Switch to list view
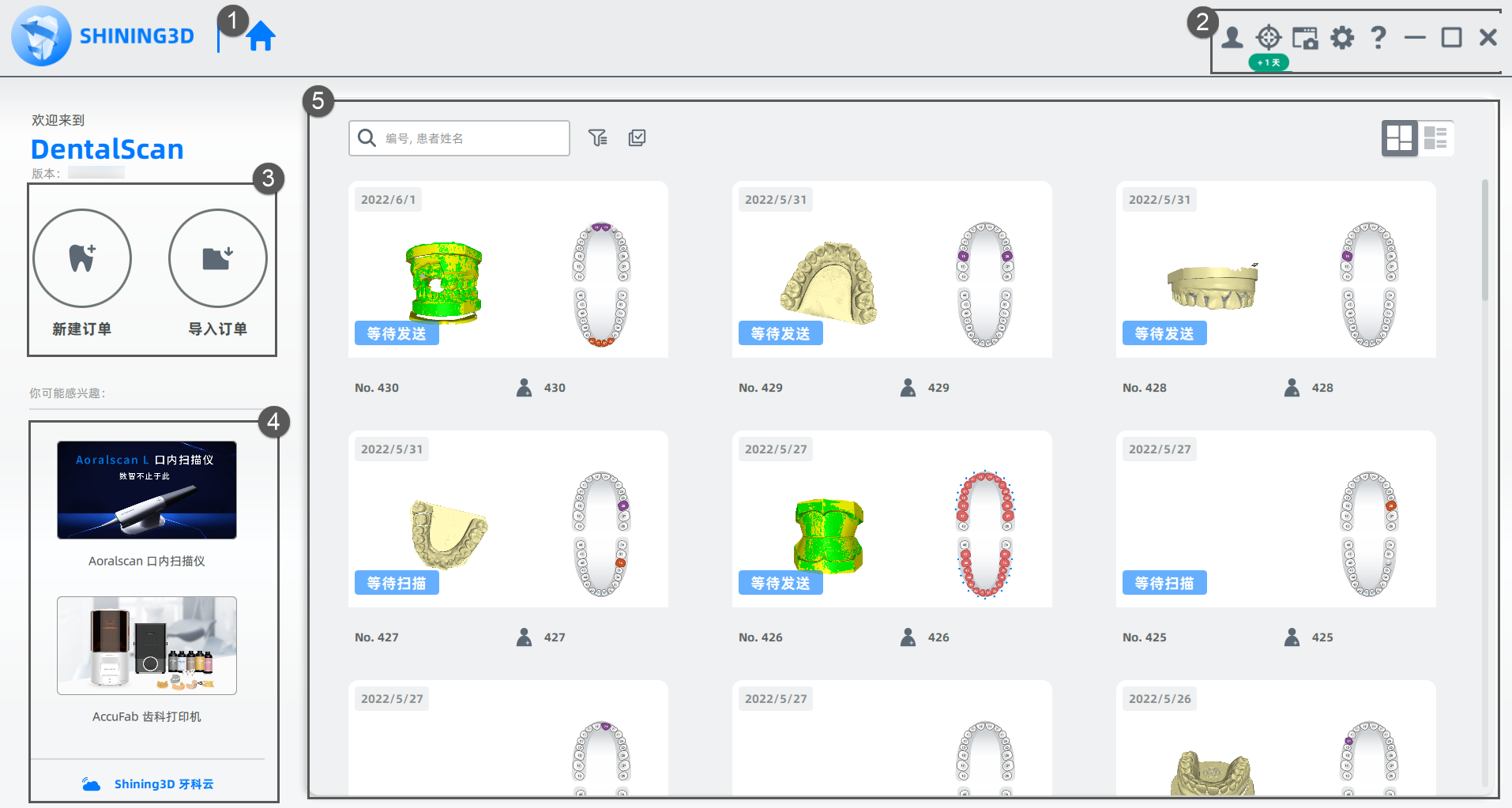Screen dimensions: 1512x808 coord(1435,138)
